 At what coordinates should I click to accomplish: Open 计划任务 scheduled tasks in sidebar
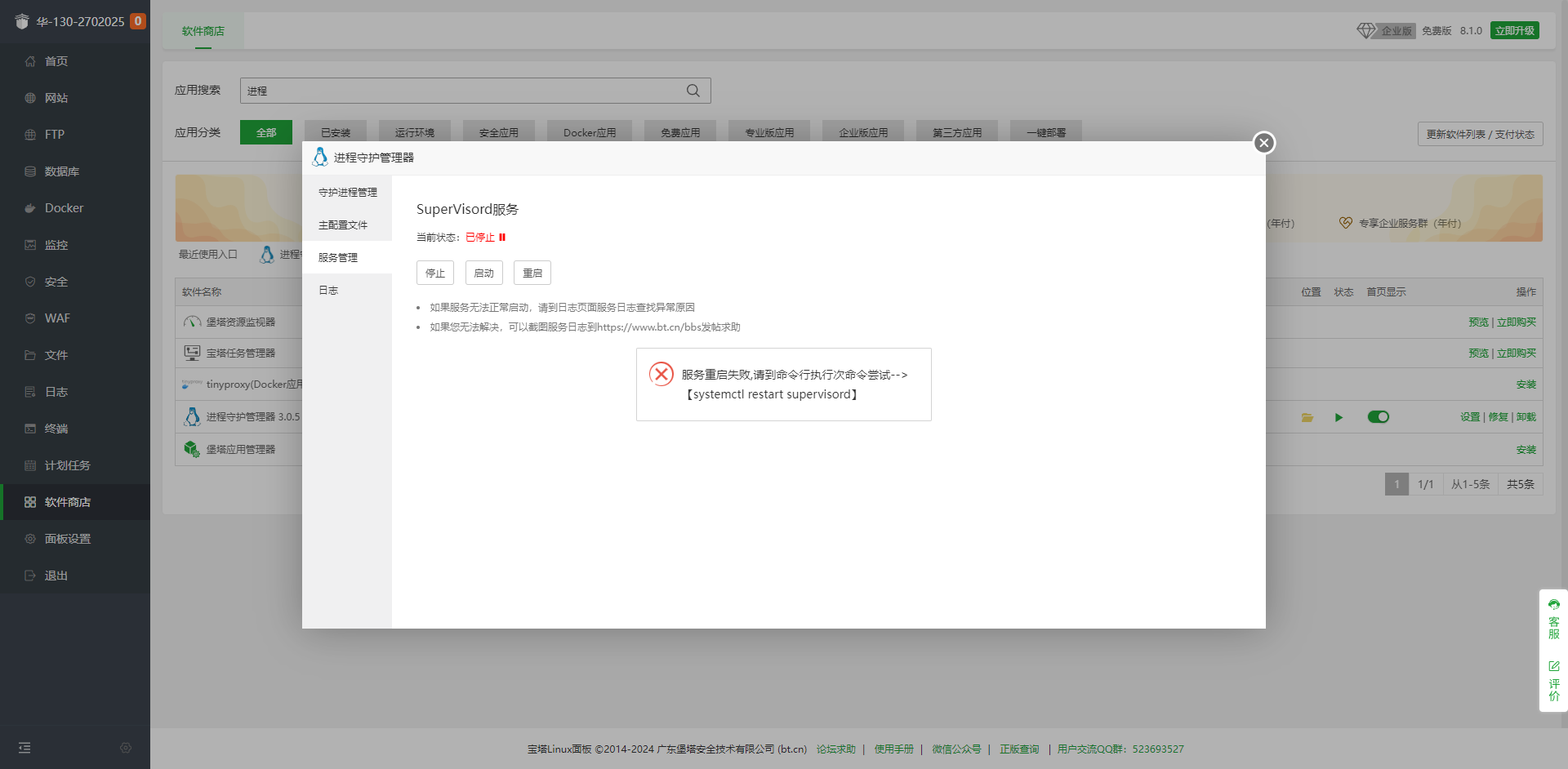coord(65,465)
